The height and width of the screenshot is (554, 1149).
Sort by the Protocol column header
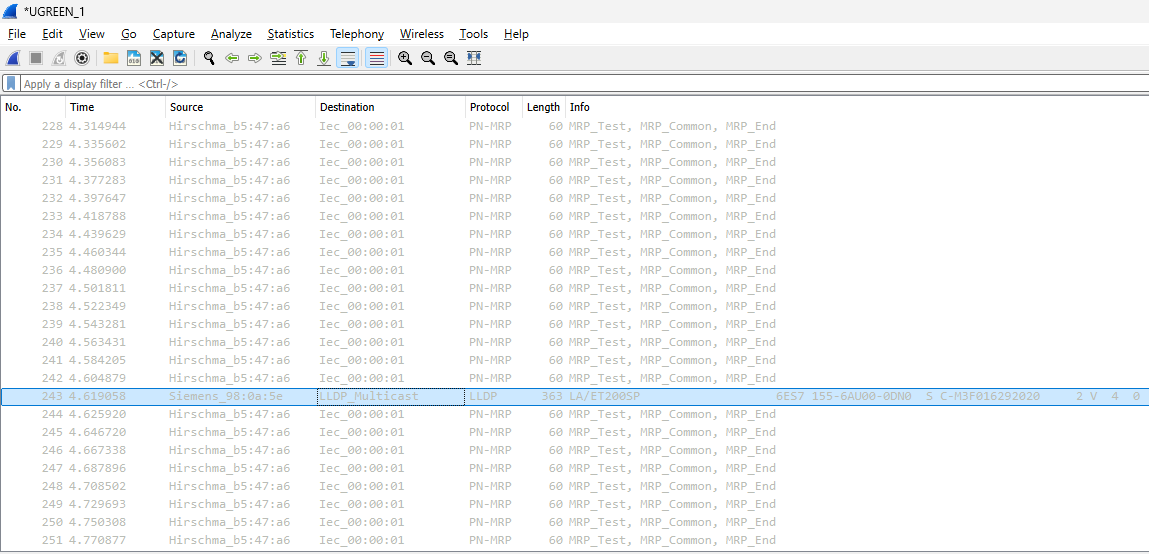click(x=495, y=107)
